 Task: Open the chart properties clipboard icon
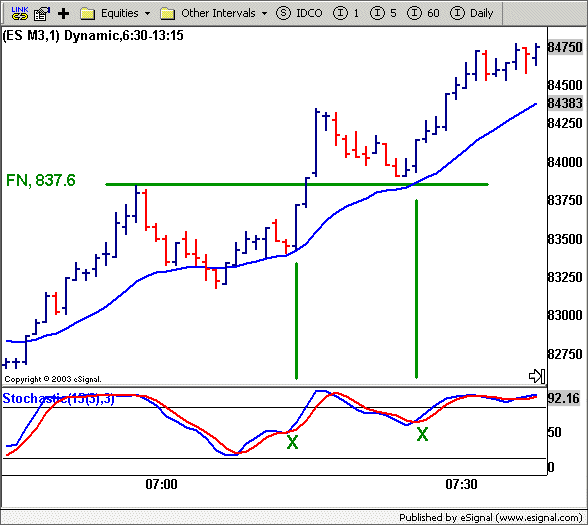pos(42,14)
